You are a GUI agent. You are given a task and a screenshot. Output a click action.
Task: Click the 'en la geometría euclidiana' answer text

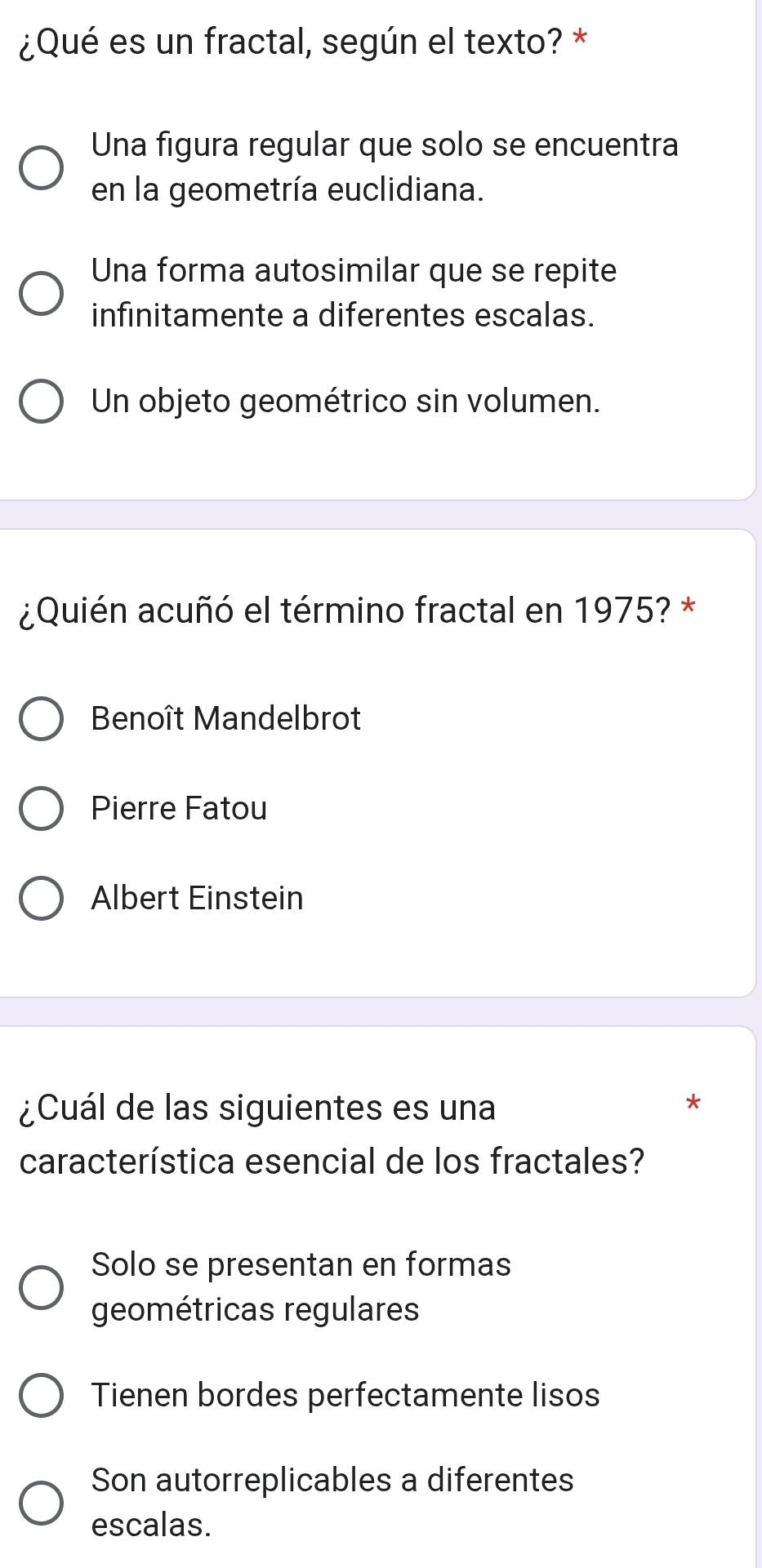coord(288,190)
